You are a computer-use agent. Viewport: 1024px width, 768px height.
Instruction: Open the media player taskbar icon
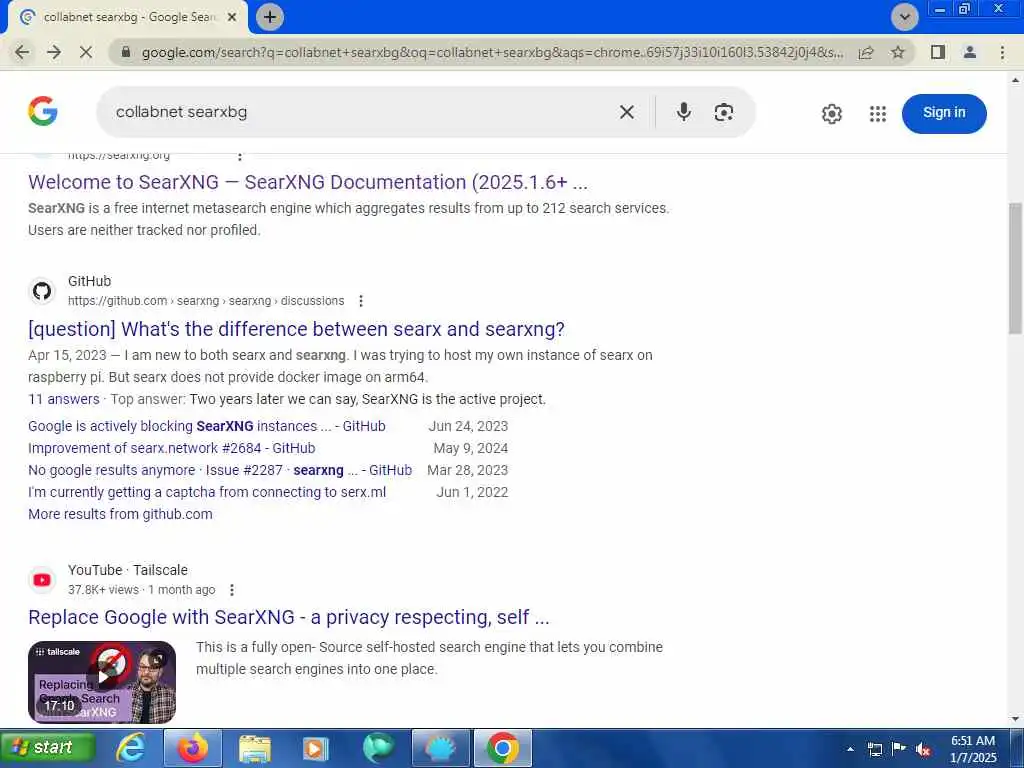click(315, 748)
